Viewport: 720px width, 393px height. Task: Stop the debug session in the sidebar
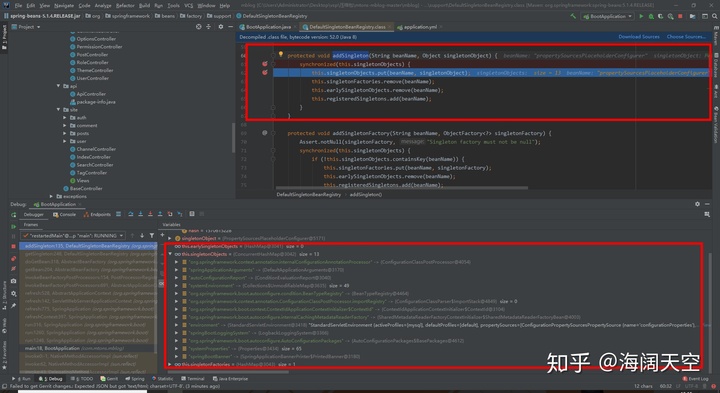coord(13,247)
